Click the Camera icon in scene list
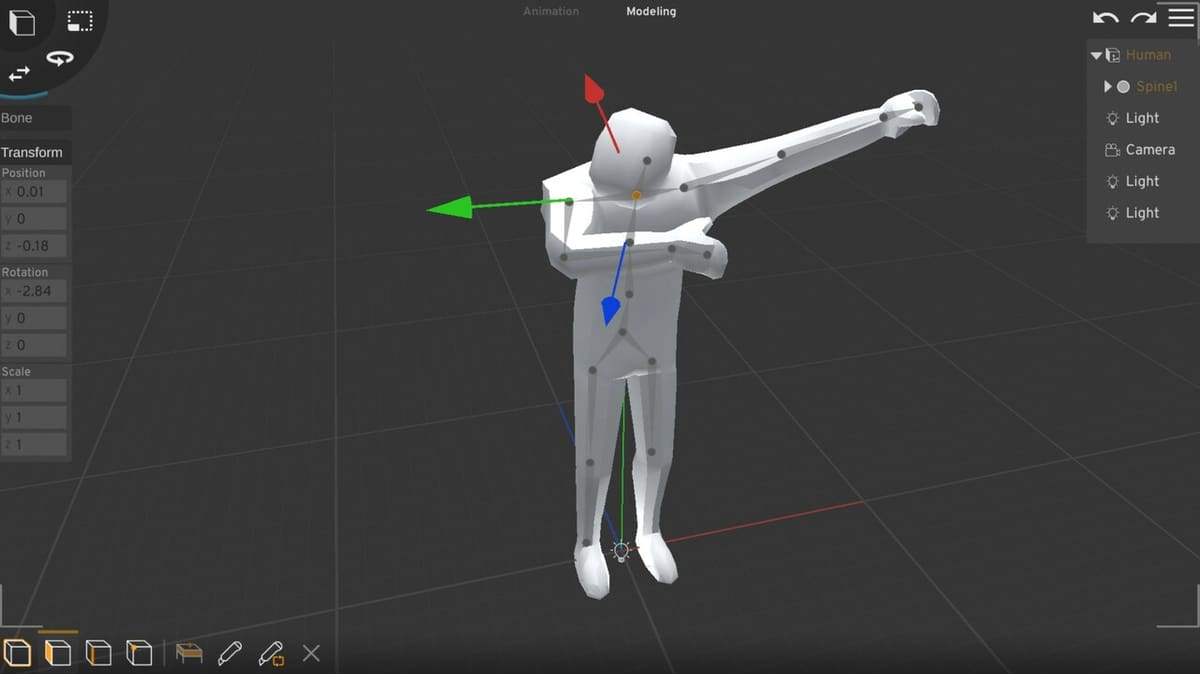 [x=1112, y=150]
